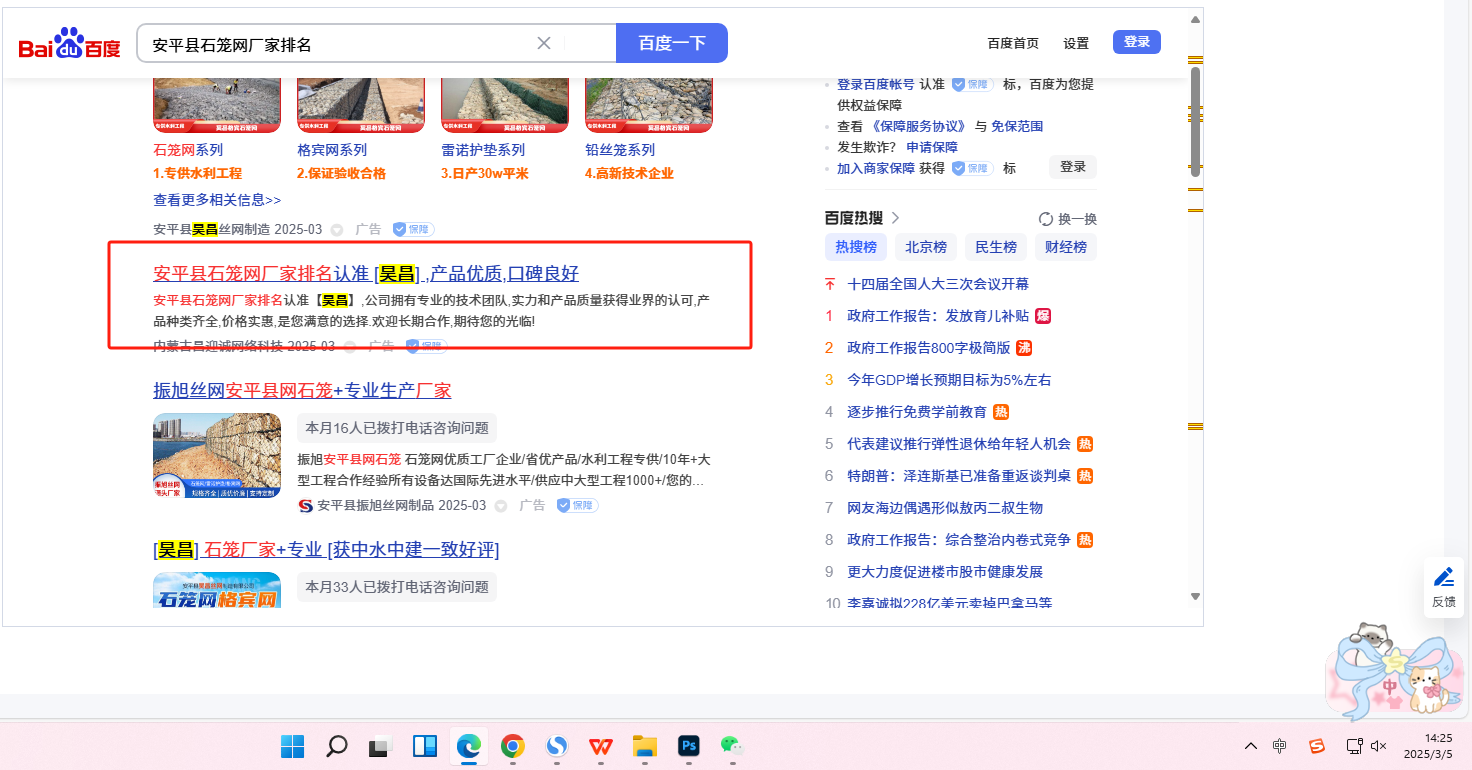Switch to the 民生榜 tab
This screenshot has width=1472, height=770.
pyautogui.click(x=996, y=247)
